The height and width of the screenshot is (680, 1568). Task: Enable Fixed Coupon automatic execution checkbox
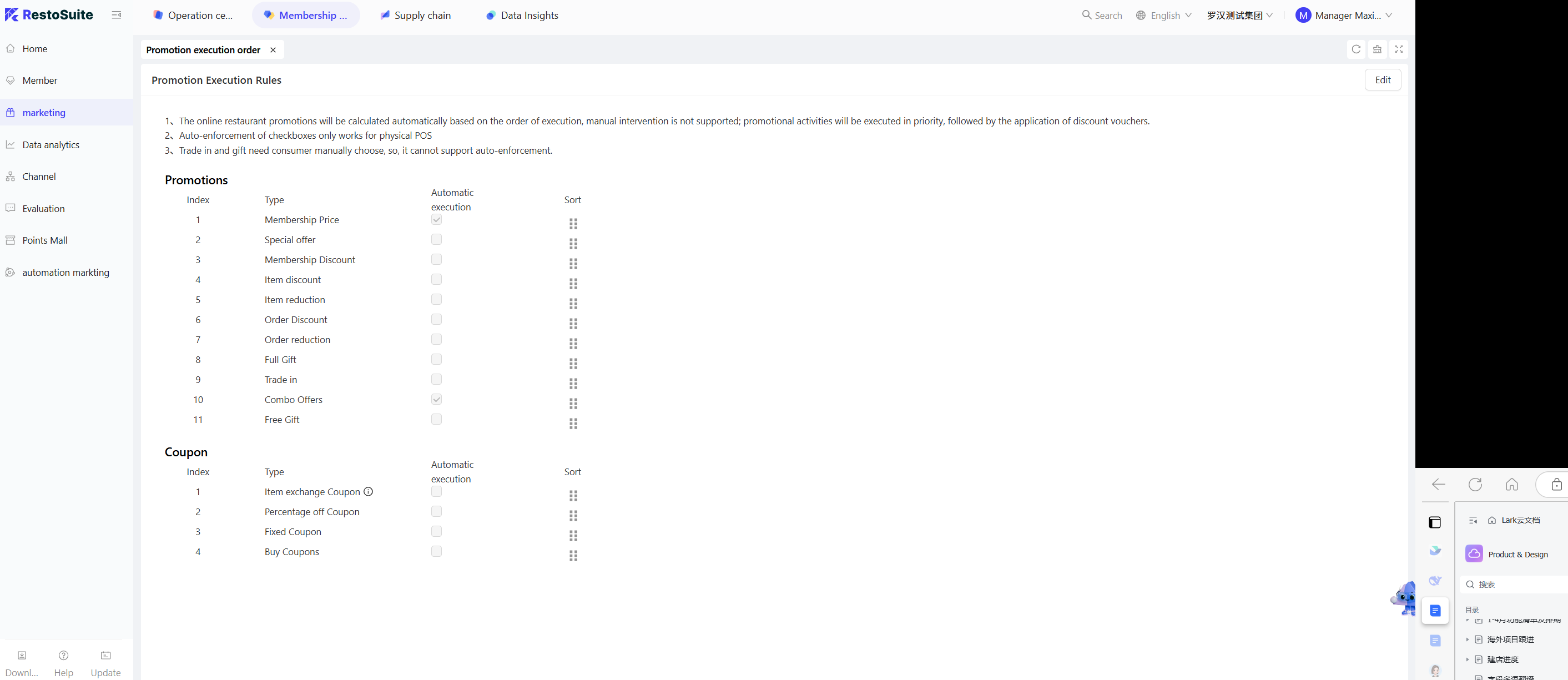click(x=436, y=531)
